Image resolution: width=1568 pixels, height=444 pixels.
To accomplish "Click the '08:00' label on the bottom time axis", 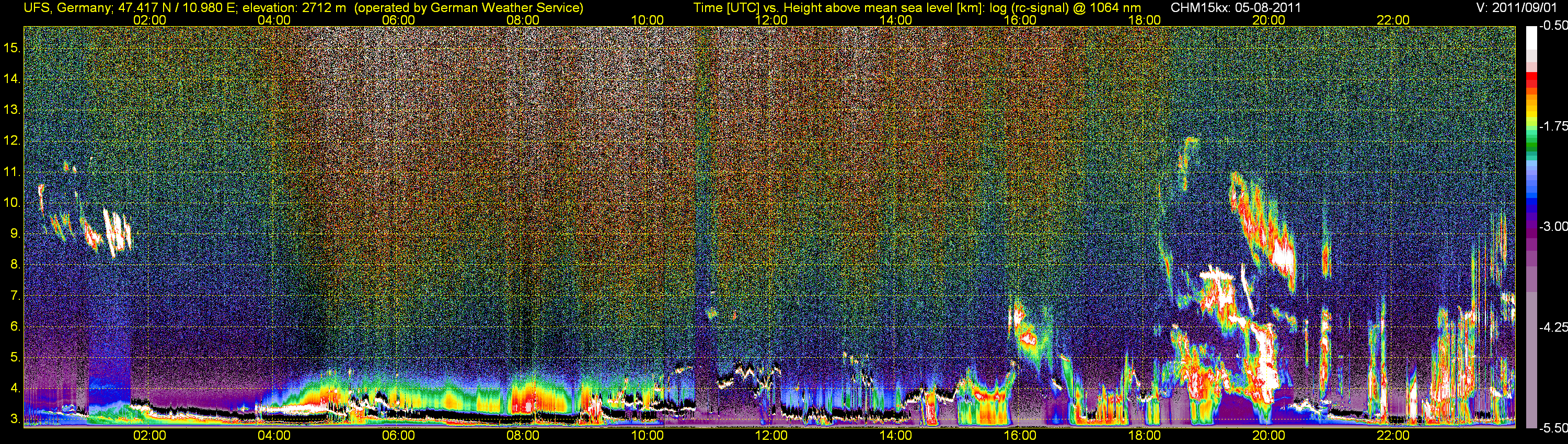I will [x=523, y=436].
